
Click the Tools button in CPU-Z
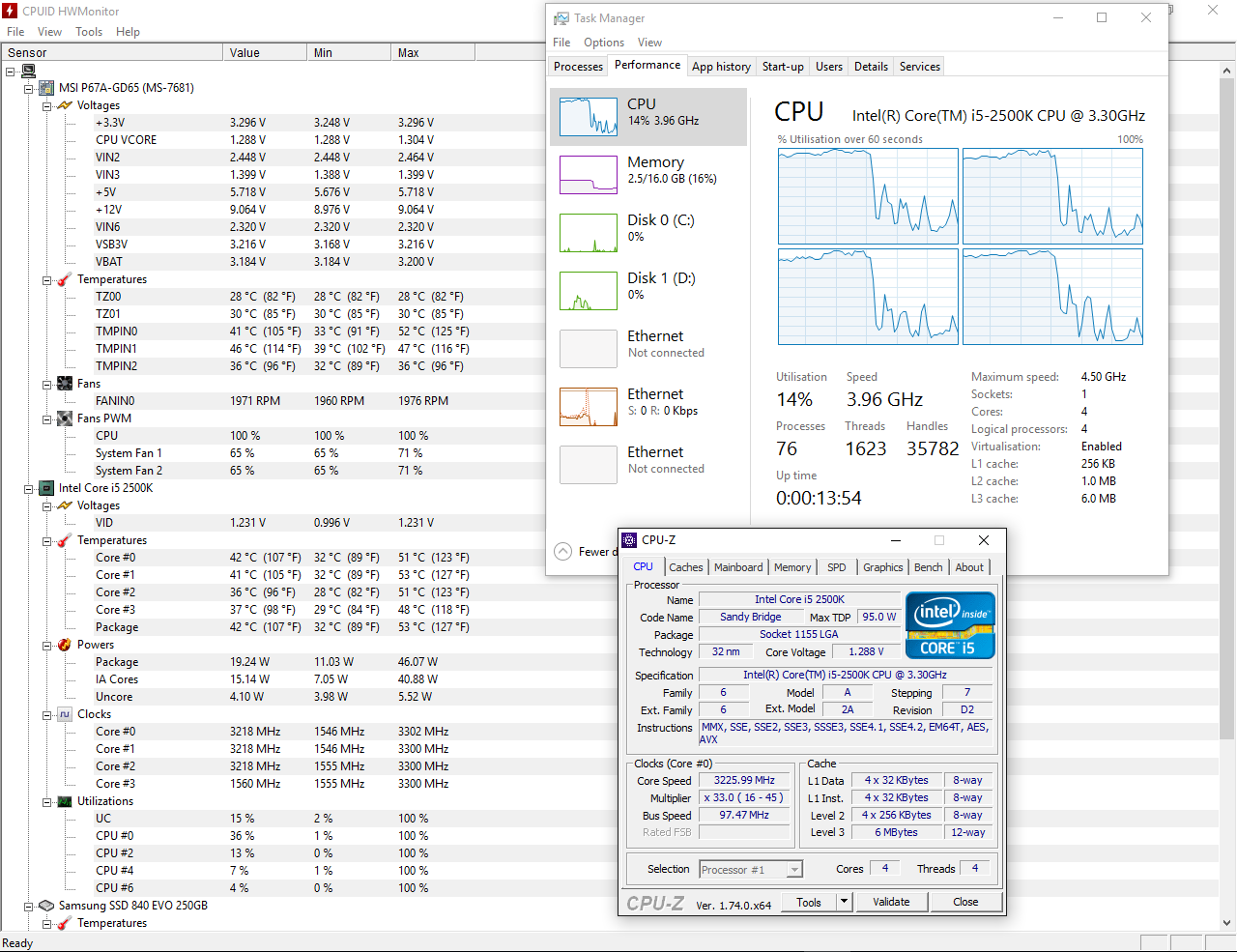click(809, 902)
